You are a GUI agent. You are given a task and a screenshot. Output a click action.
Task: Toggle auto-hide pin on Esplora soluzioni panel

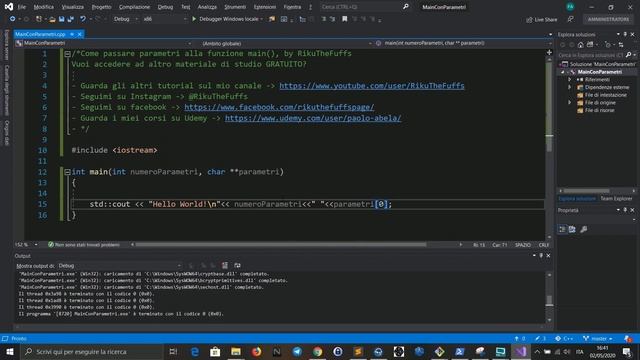(625, 35)
